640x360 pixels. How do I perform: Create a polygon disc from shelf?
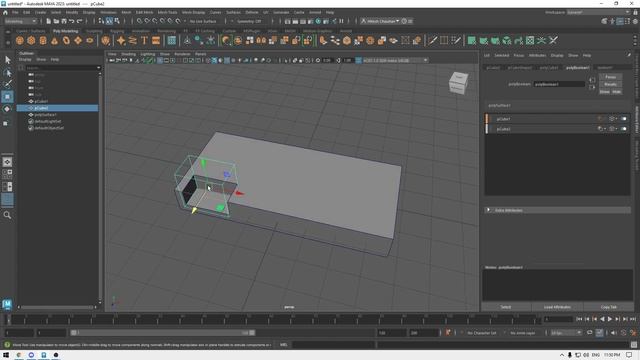point(90,40)
